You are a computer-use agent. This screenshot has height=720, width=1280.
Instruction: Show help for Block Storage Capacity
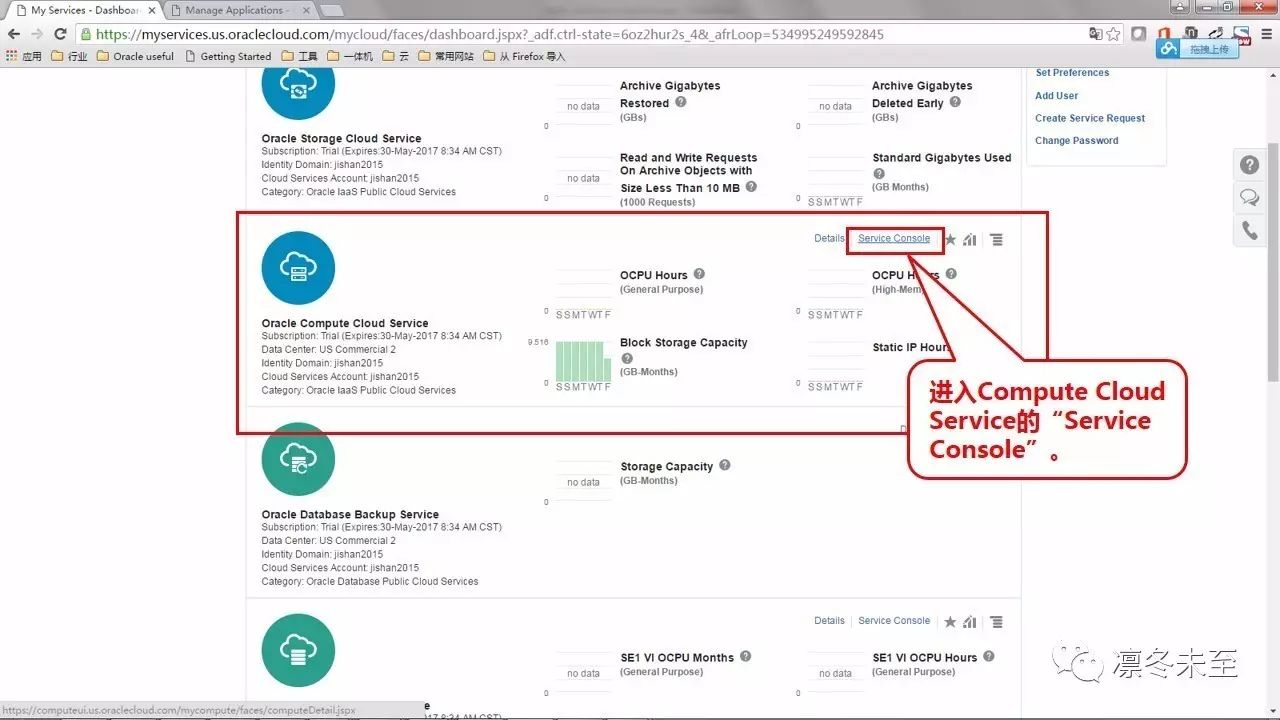point(627,358)
